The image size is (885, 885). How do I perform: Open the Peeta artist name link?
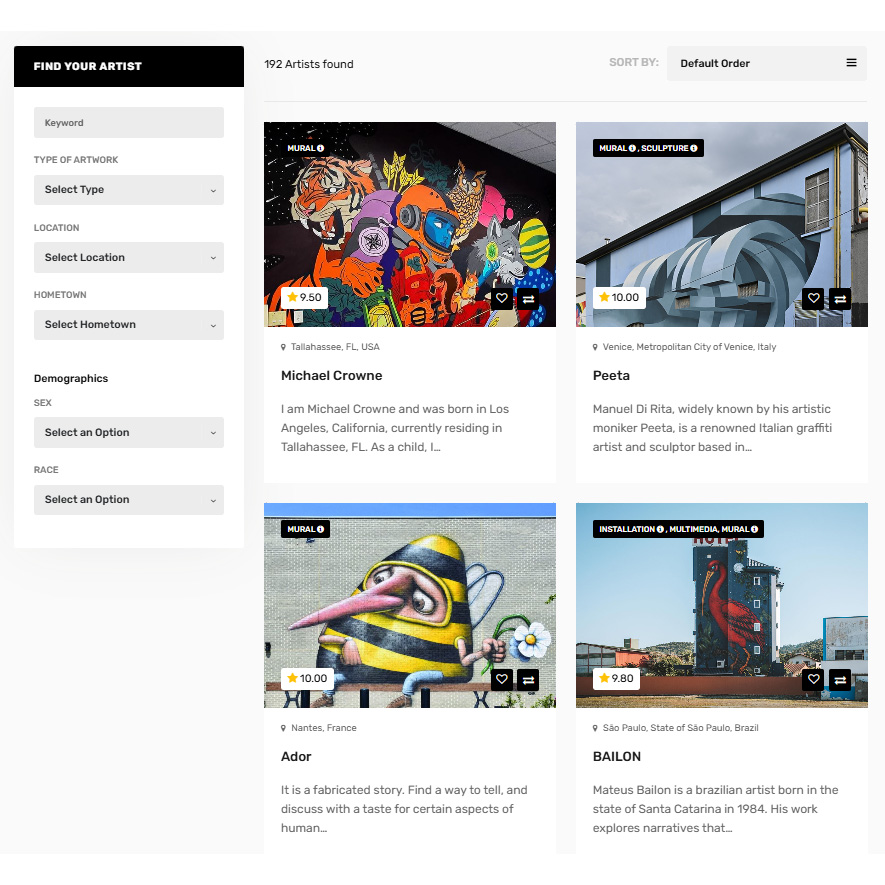[611, 376]
